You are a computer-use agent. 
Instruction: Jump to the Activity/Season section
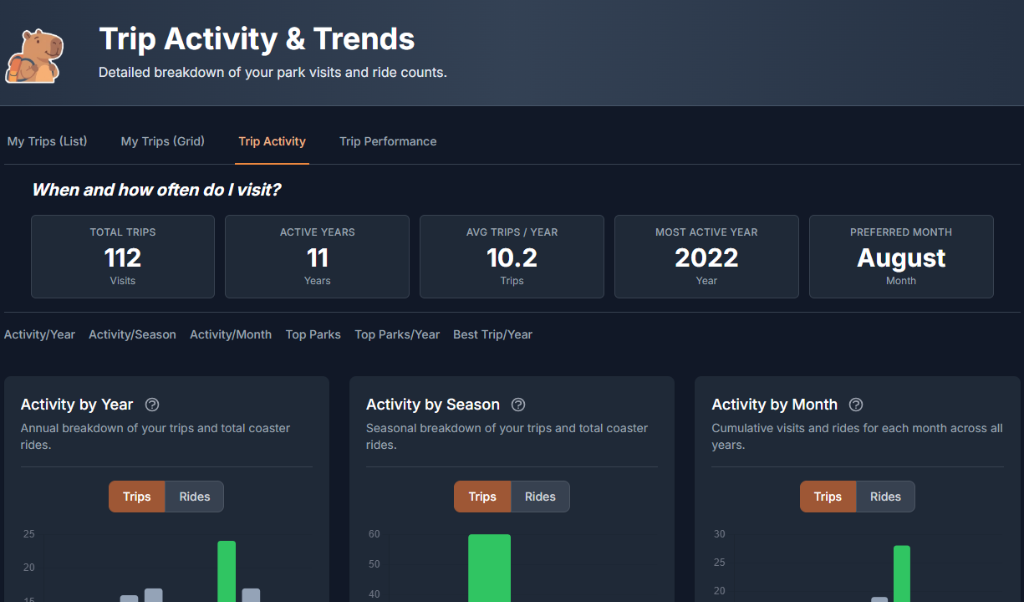click(x=132, y=334)
